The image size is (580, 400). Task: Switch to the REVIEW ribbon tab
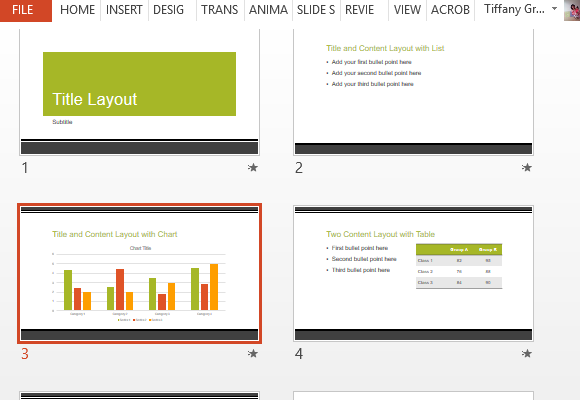[x=360, y=10]
